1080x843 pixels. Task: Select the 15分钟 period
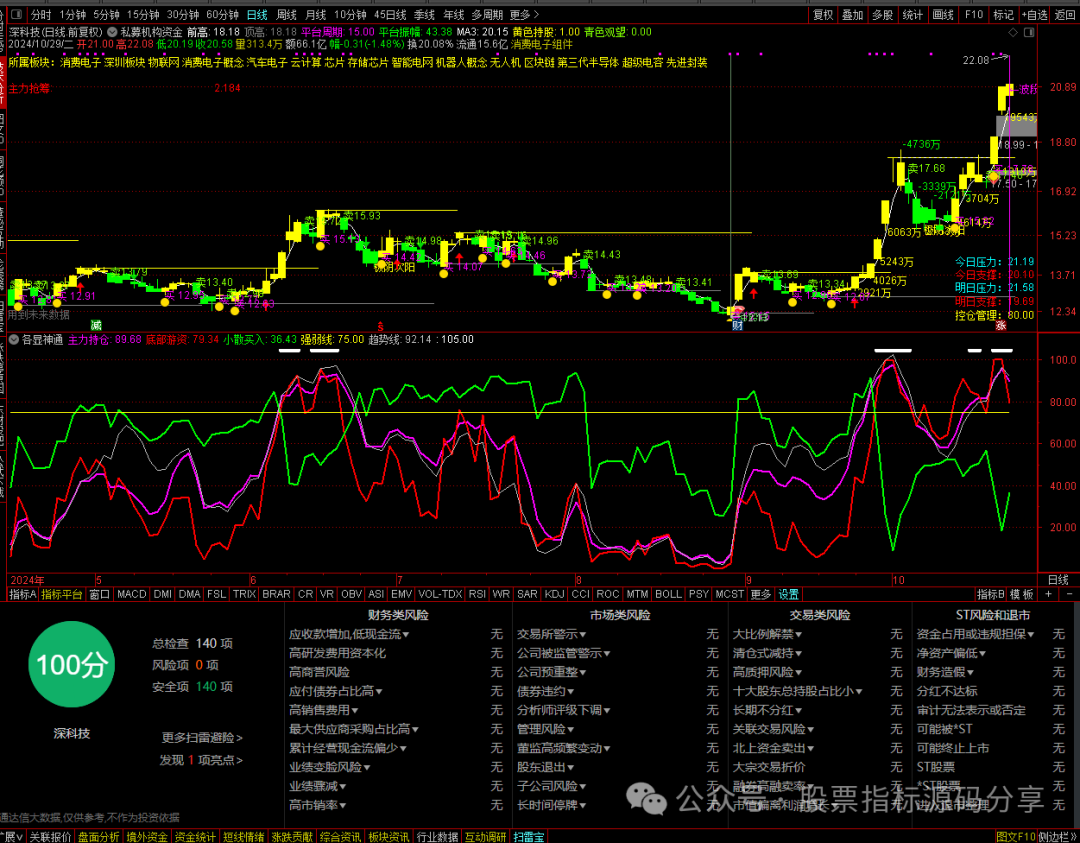(x=143, y=14)
